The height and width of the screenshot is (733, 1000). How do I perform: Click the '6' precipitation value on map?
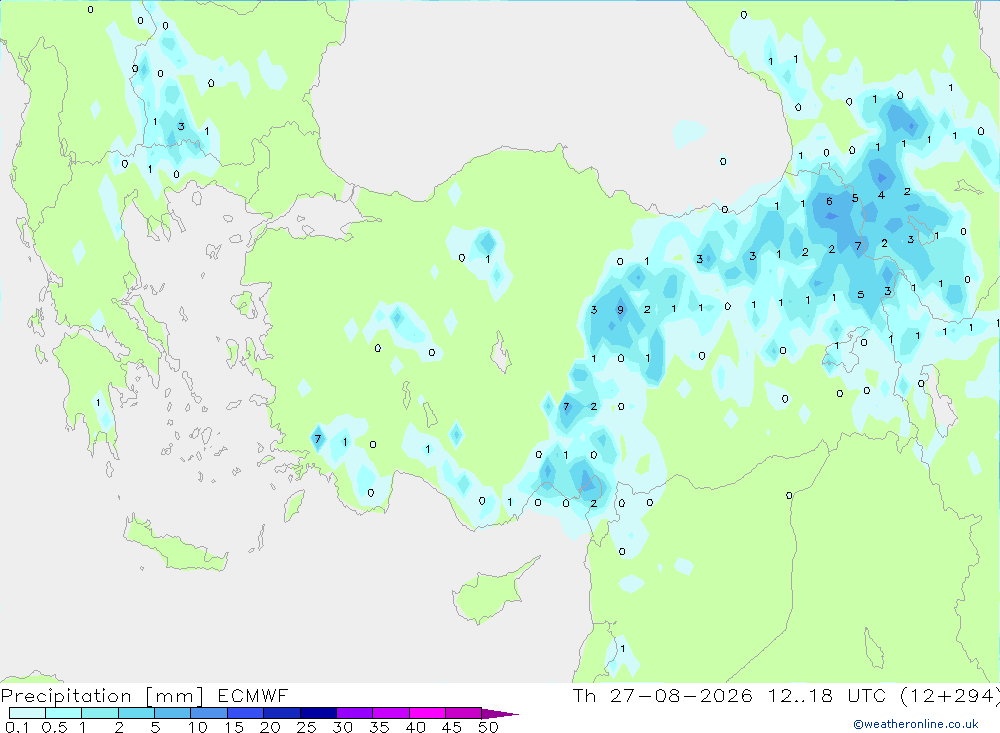(x=829, y=201)
